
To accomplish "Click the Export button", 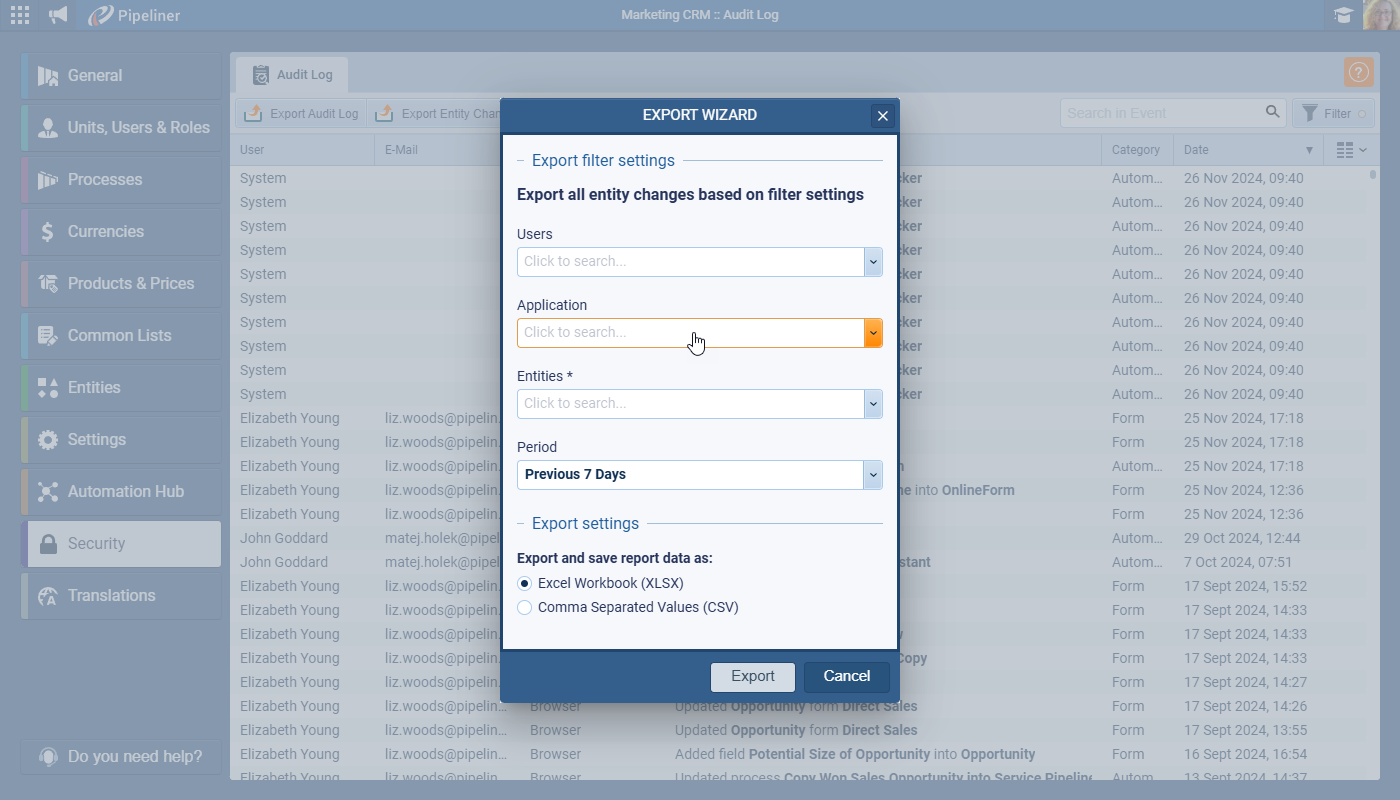I will [x=752, y=677].
